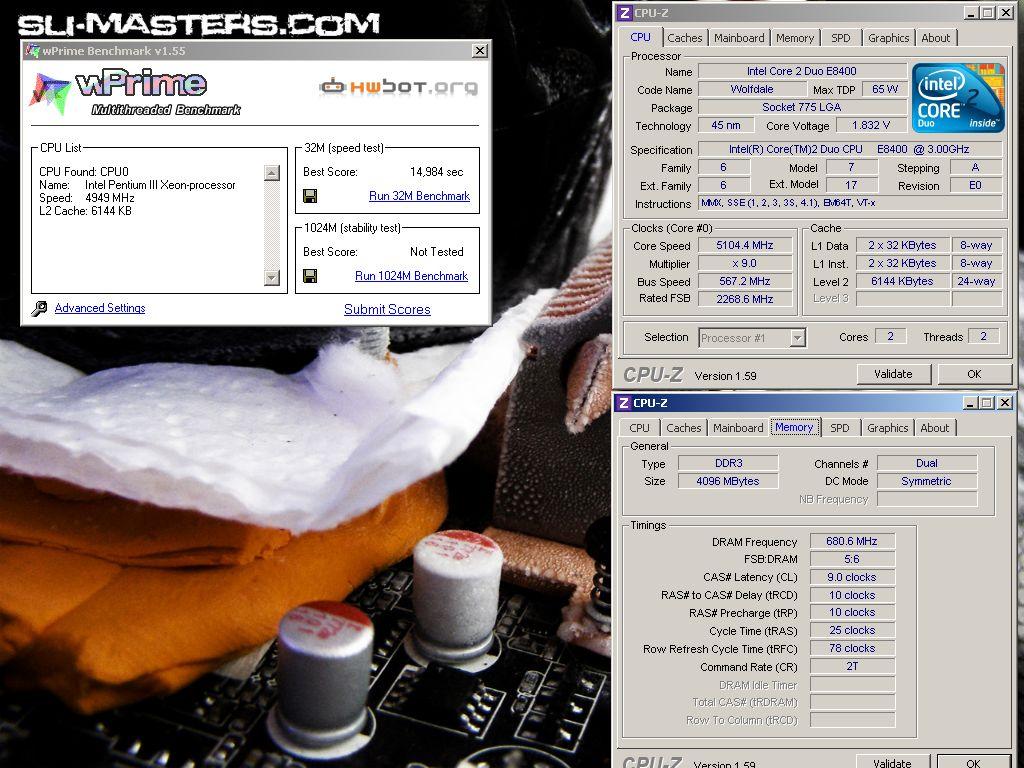Select the About tab in upper CPU-Z window
The image size is (1024, 768).
(936, 38)
